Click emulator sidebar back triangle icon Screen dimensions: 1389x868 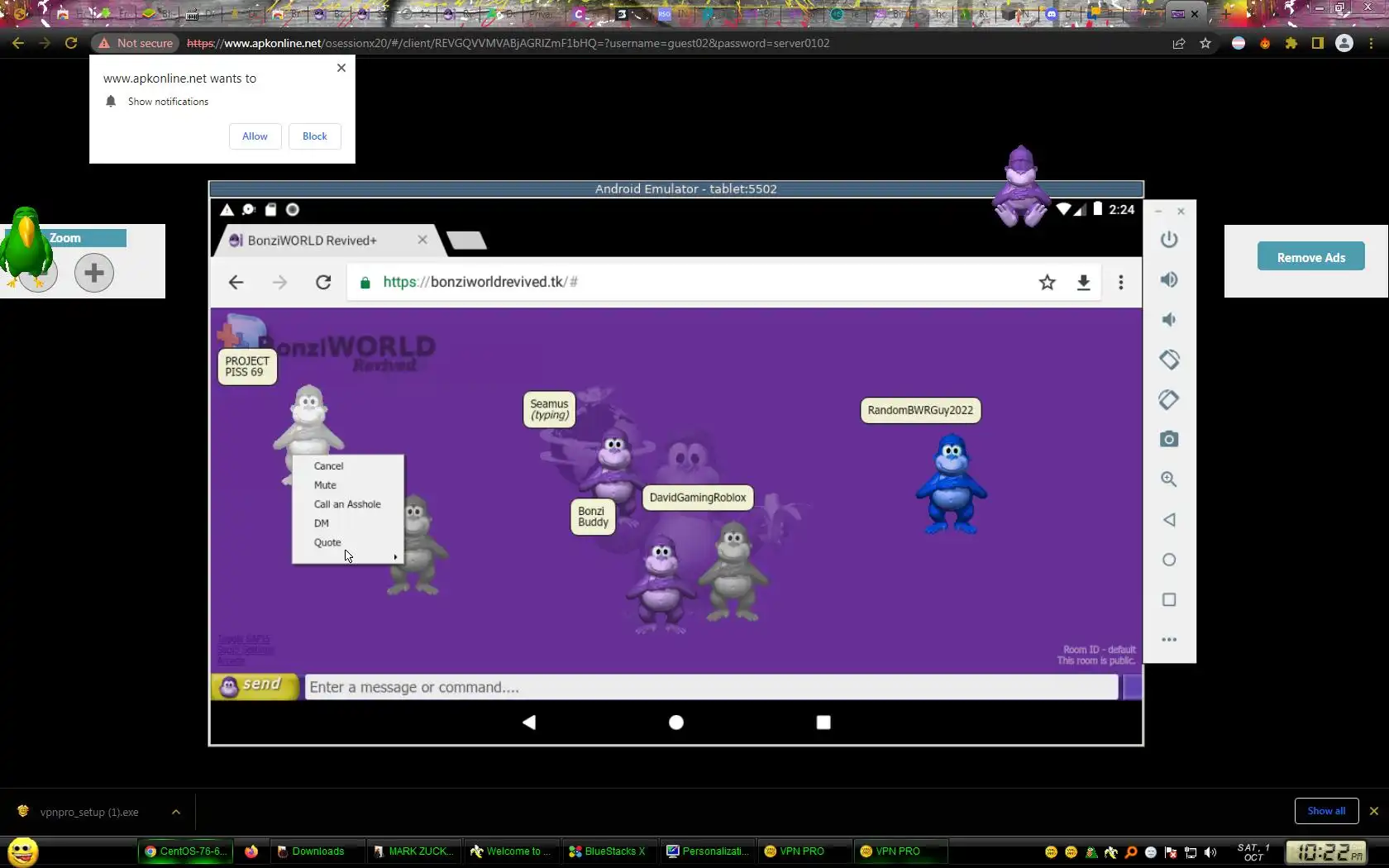click(1168, 520)
